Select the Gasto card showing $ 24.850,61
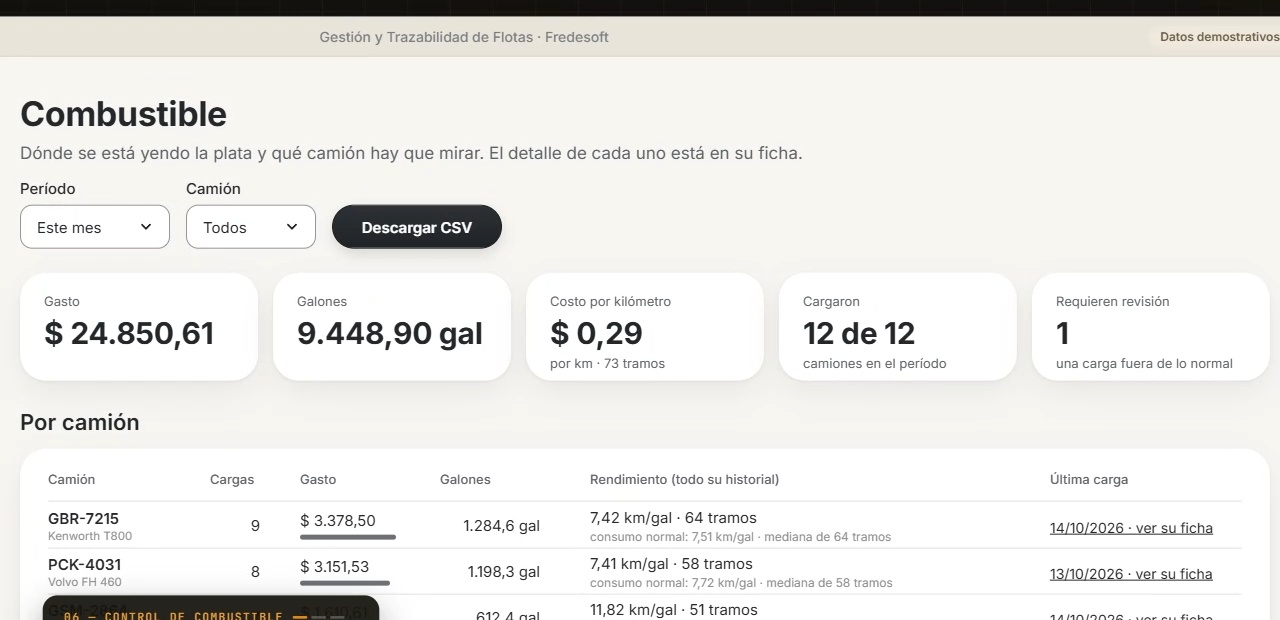This screenshot has width=1280, height=620. click(139, 327)
